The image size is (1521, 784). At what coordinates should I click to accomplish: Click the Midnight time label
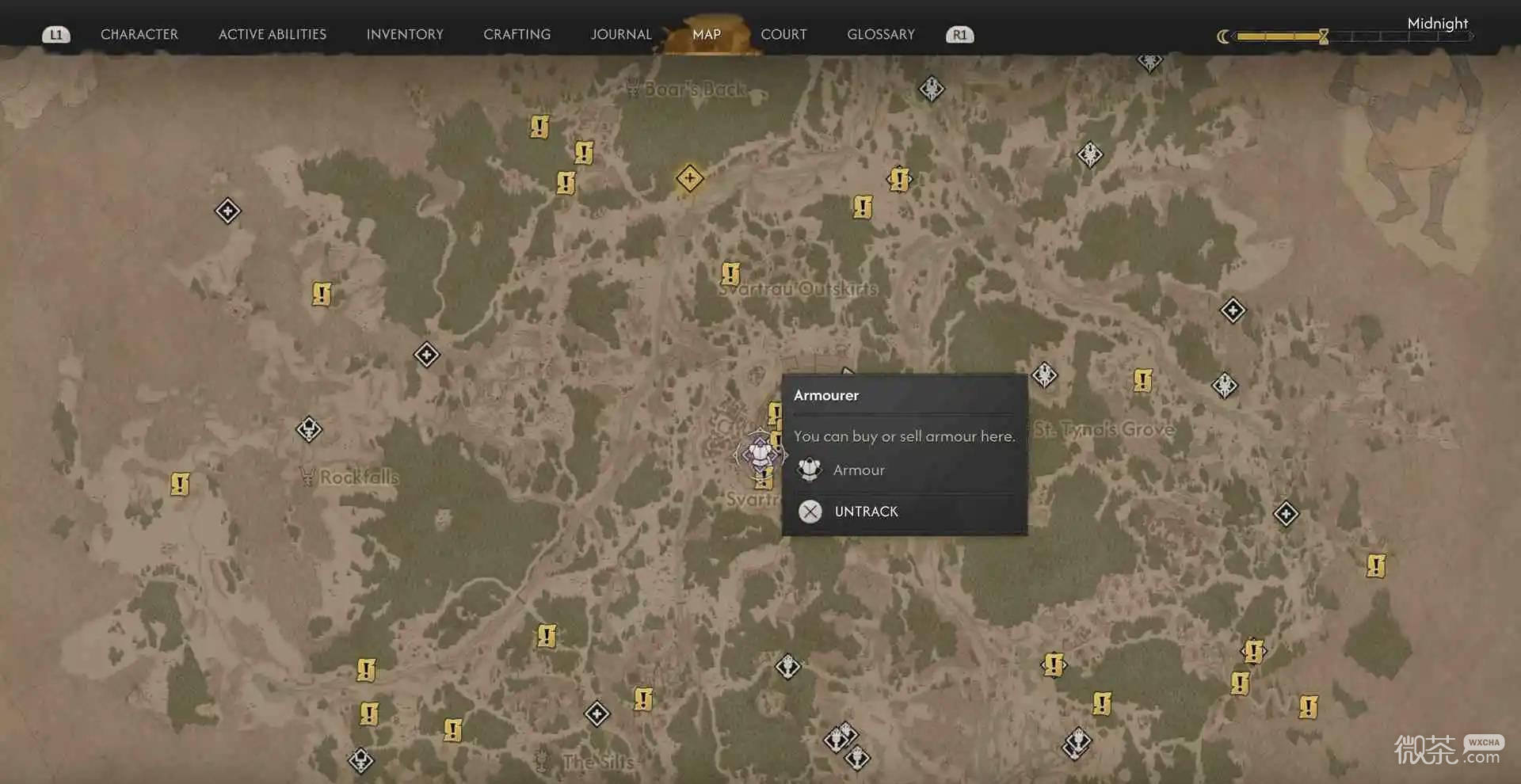tap(1437, 23)
